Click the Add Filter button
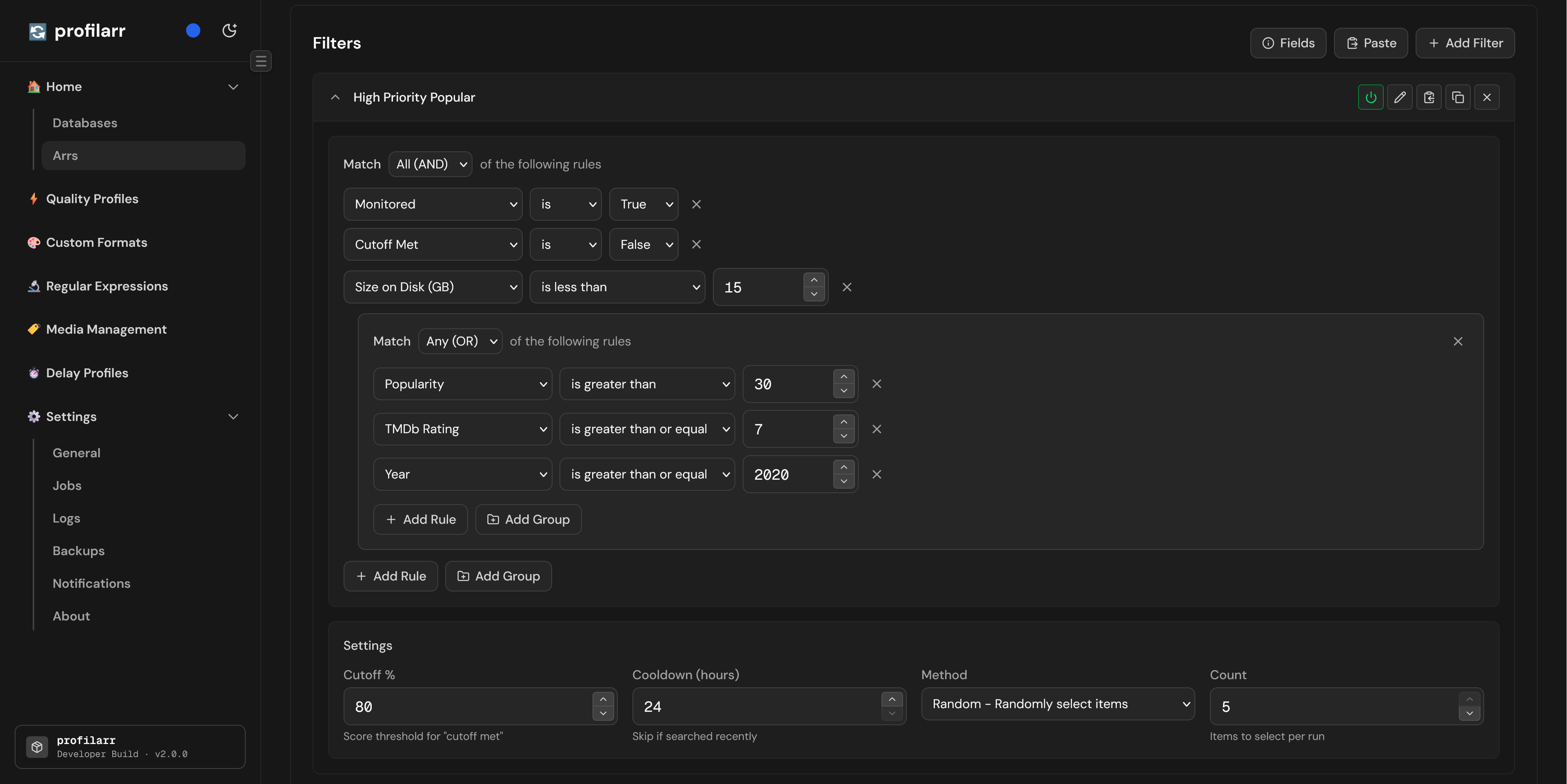 click(1465, 43)
